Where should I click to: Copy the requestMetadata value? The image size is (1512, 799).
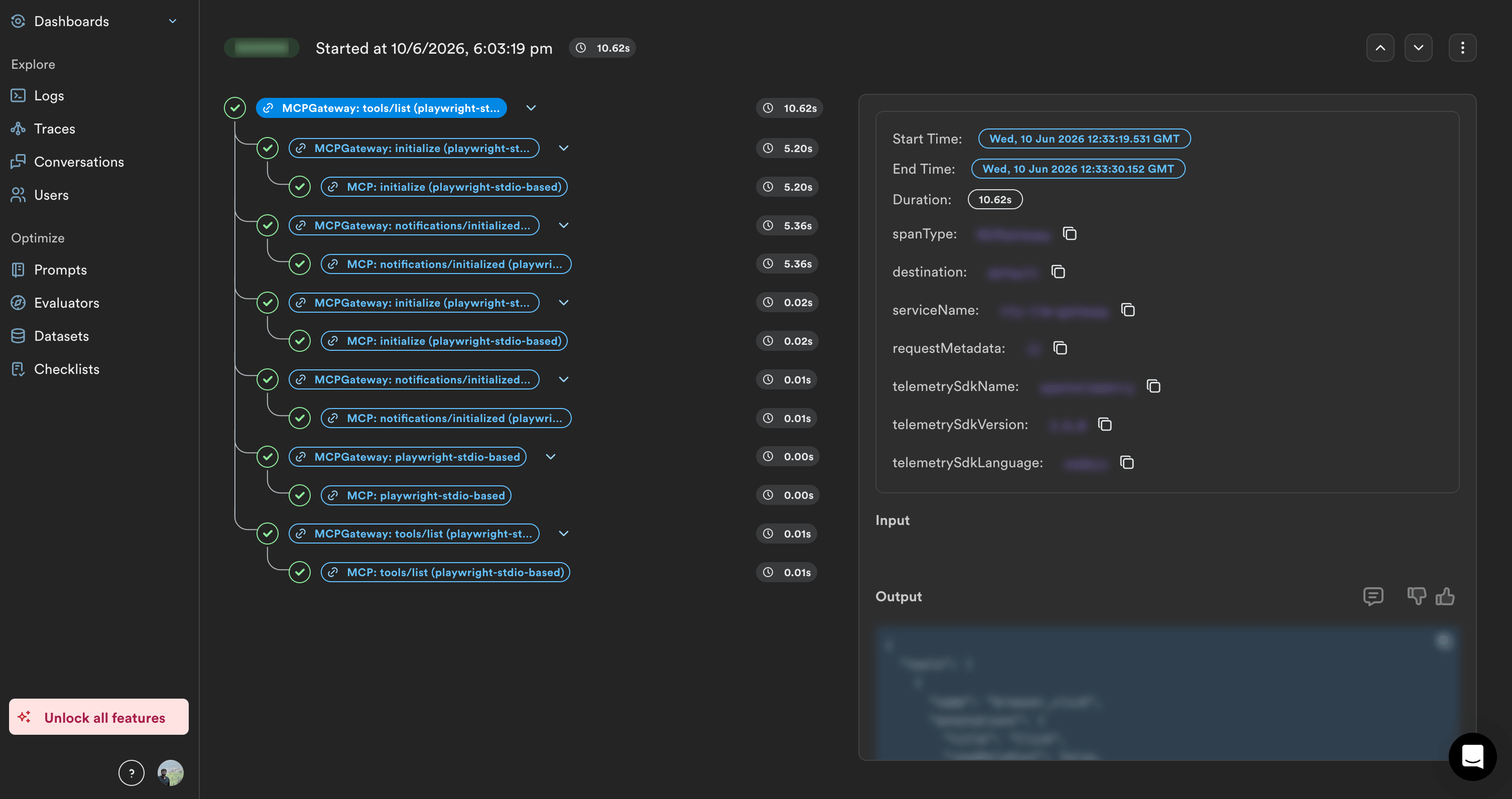(x=1060, y=348)
